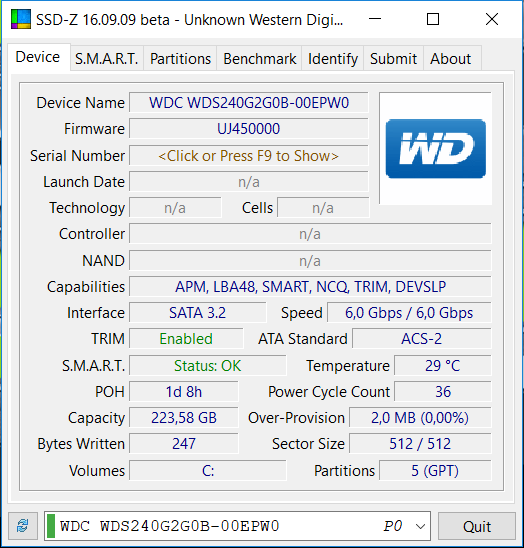Click the Speed value 6,0 Gbps / 6,0 Gbps
The height and width of the screenshot is (548, 524).
[x=409, y=313]
